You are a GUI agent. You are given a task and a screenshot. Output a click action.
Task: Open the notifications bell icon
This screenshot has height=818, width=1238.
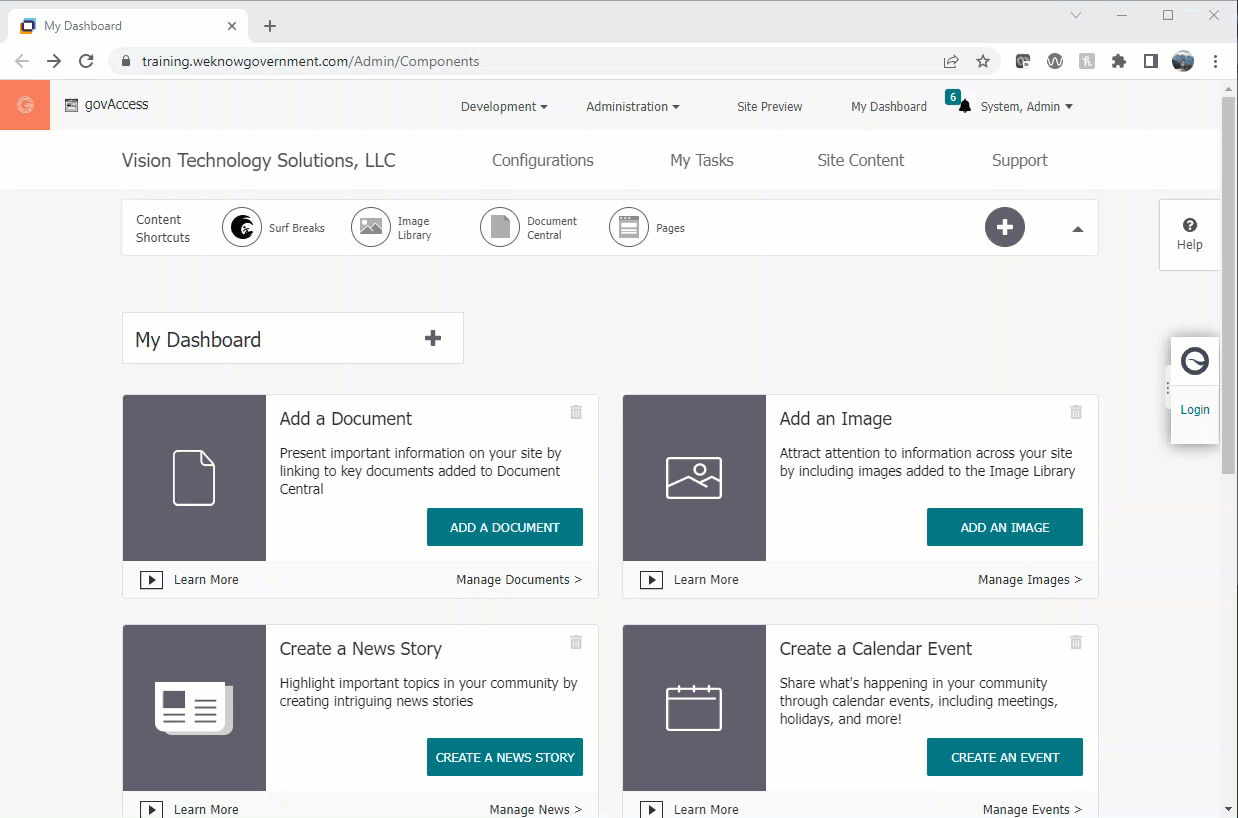click(964, 107)
